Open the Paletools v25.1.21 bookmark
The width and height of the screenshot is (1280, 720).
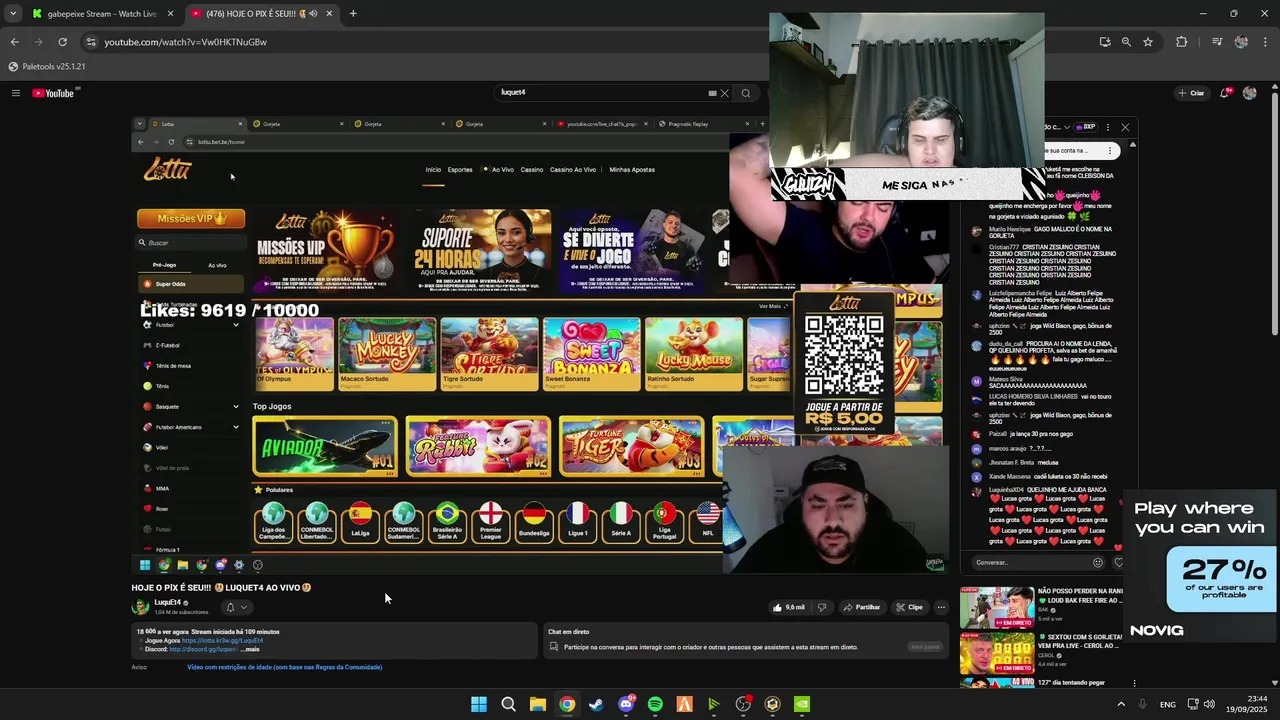click(x=47, y=66)
